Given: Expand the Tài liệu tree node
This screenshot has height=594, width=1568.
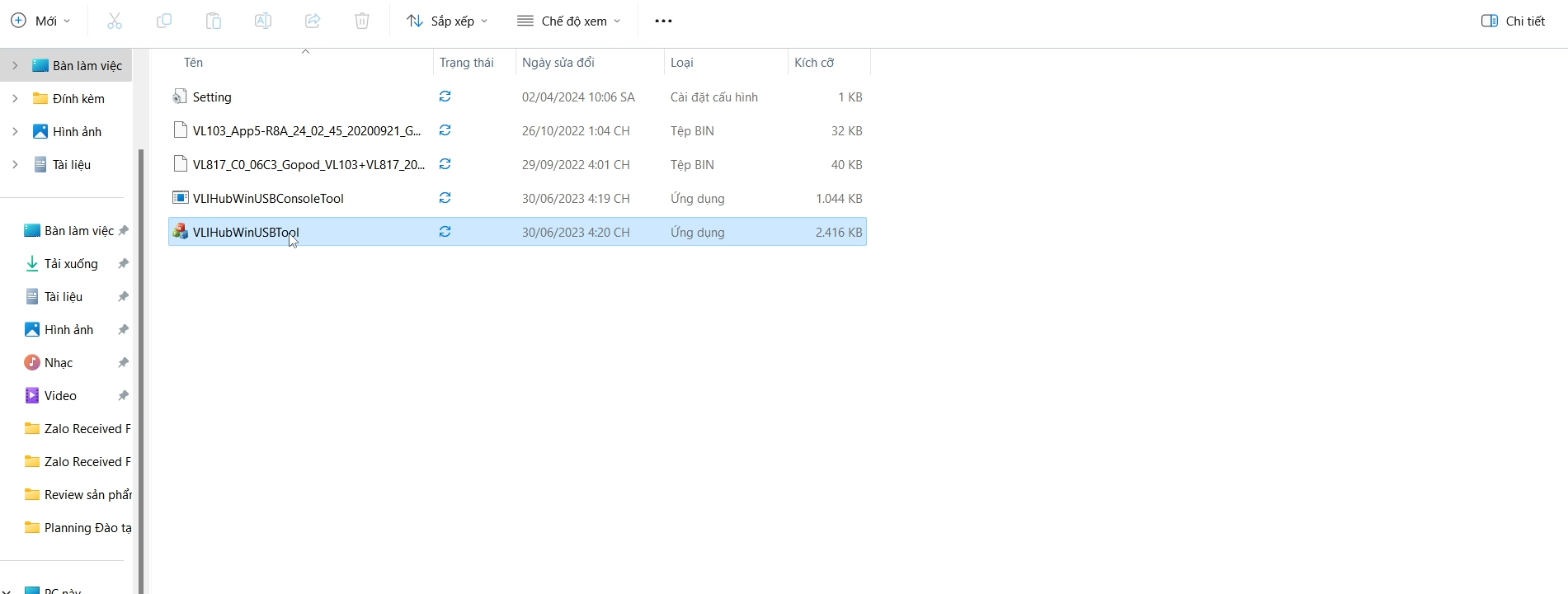Looking at the screenshot, I should tap(15, 164).
